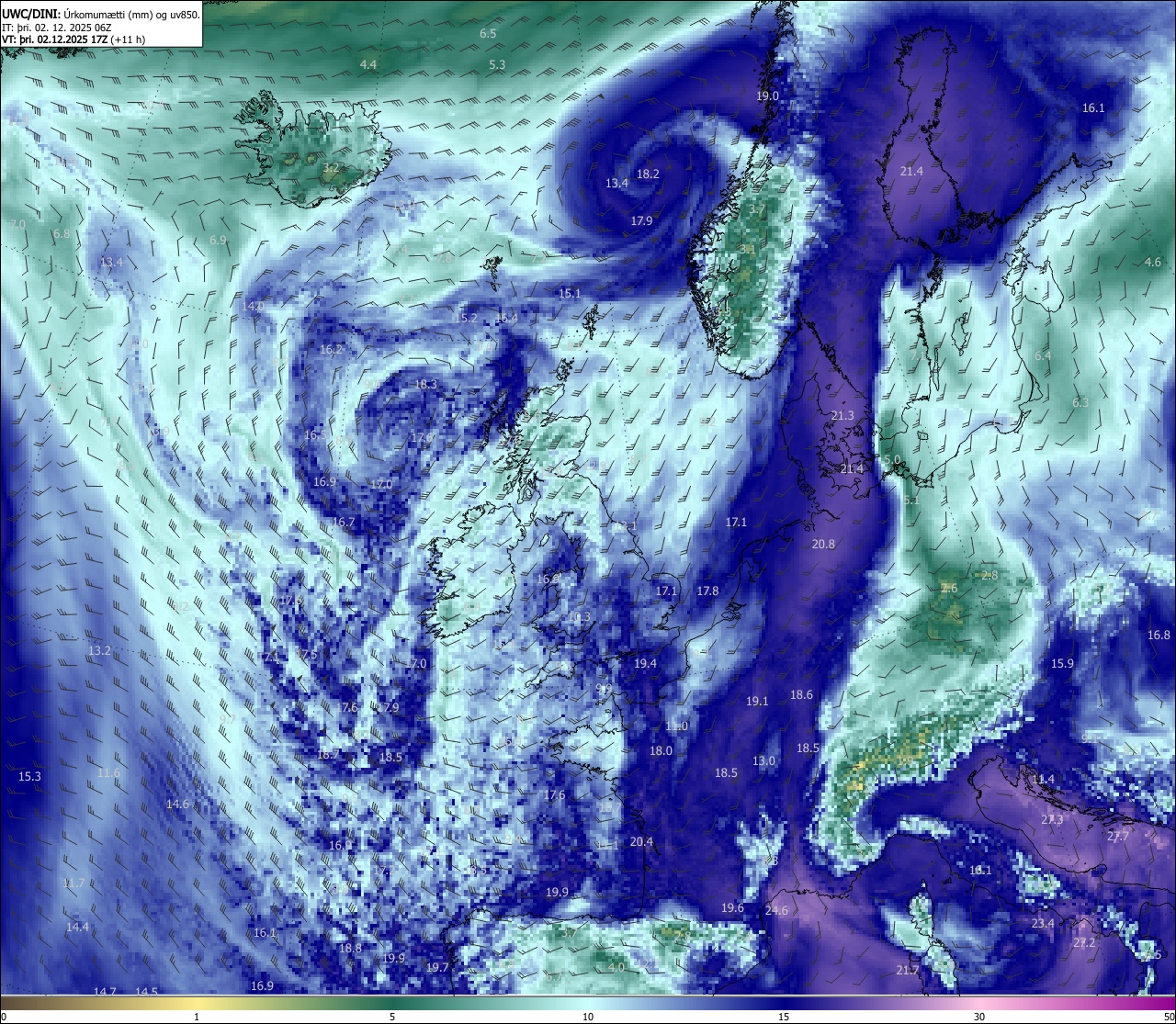
Task: Click the map value '19.6'
Action: coord(732,907)
